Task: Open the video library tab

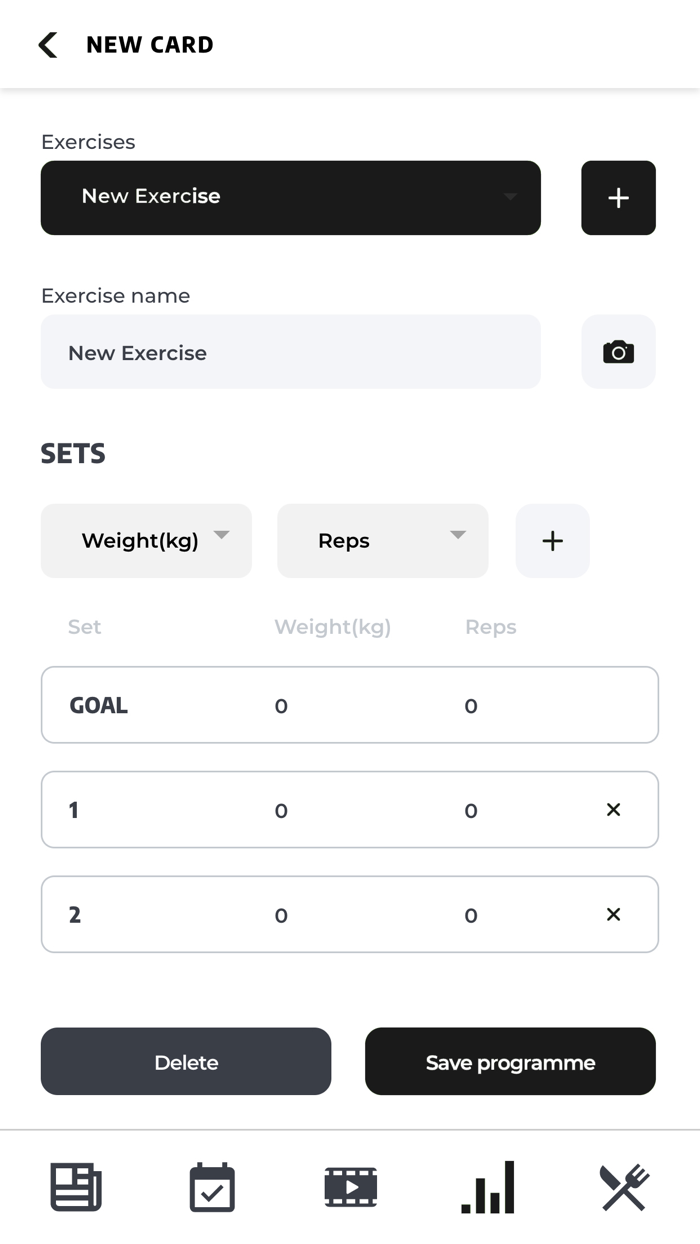Action: coord(350,1187)
